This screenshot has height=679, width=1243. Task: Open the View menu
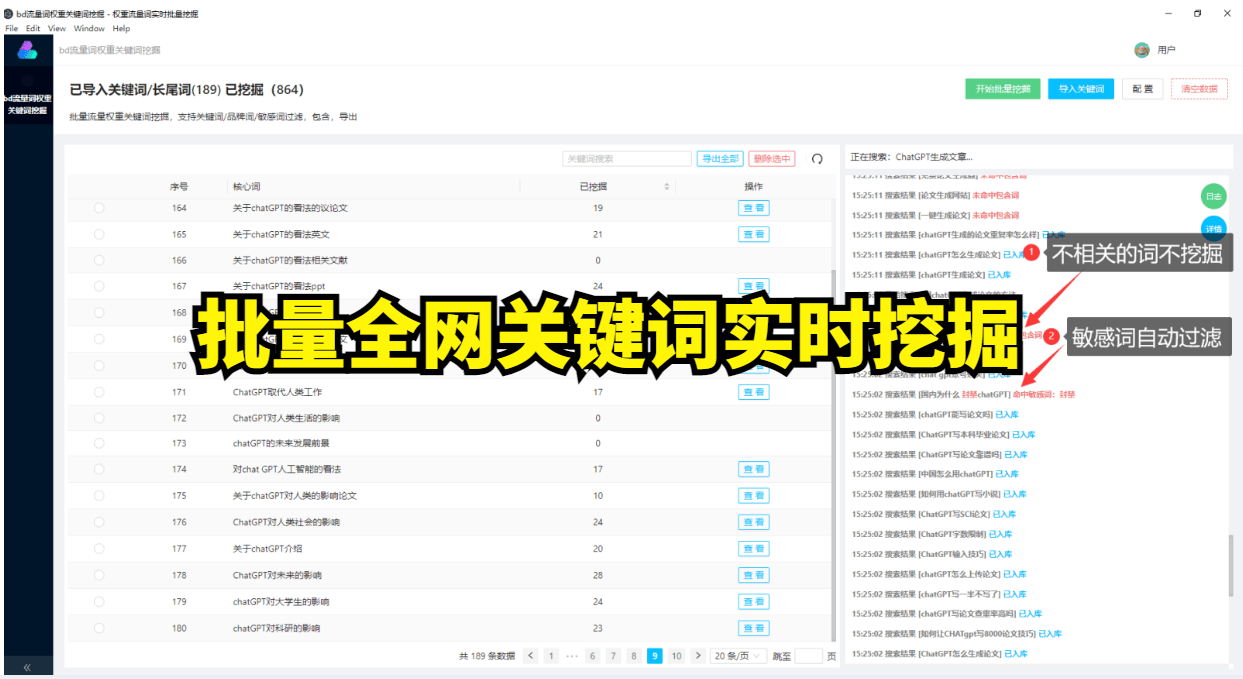56,28
